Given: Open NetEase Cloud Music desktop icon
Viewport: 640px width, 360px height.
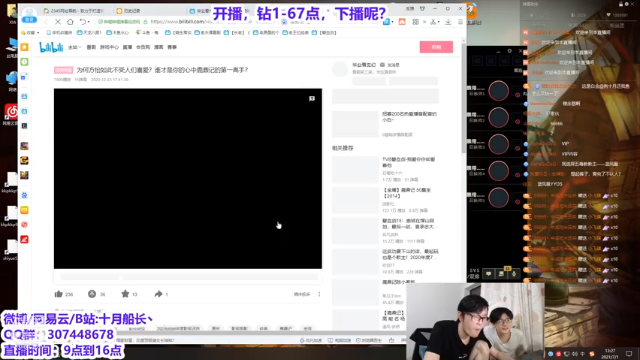Looking at the screenshot, I should click(11, 111).
